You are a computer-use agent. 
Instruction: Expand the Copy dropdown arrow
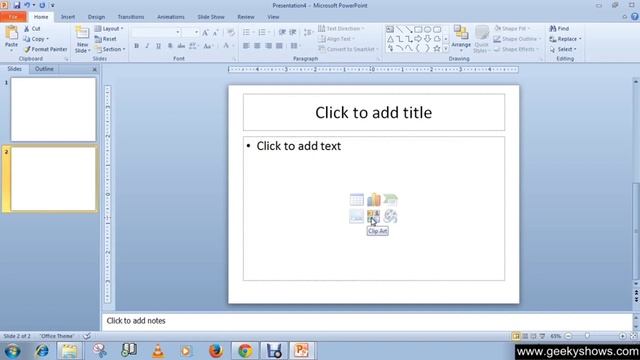[x=47, y=39]
